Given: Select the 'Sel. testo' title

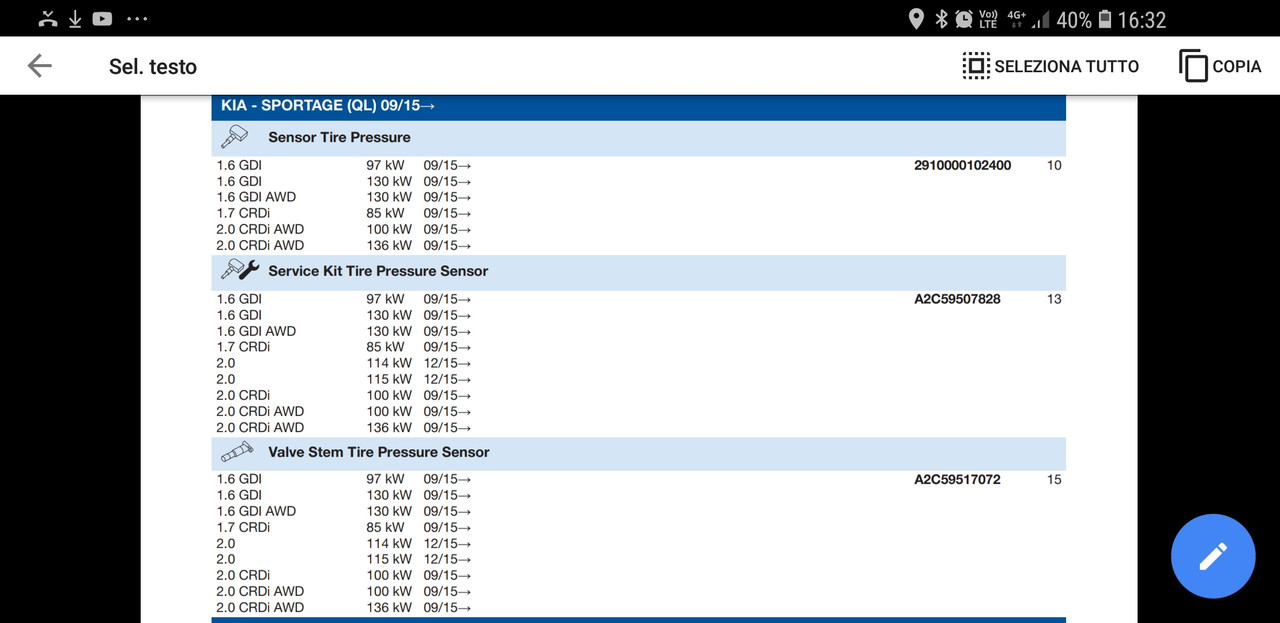Looking at the screenshot, I should [153, 67].
